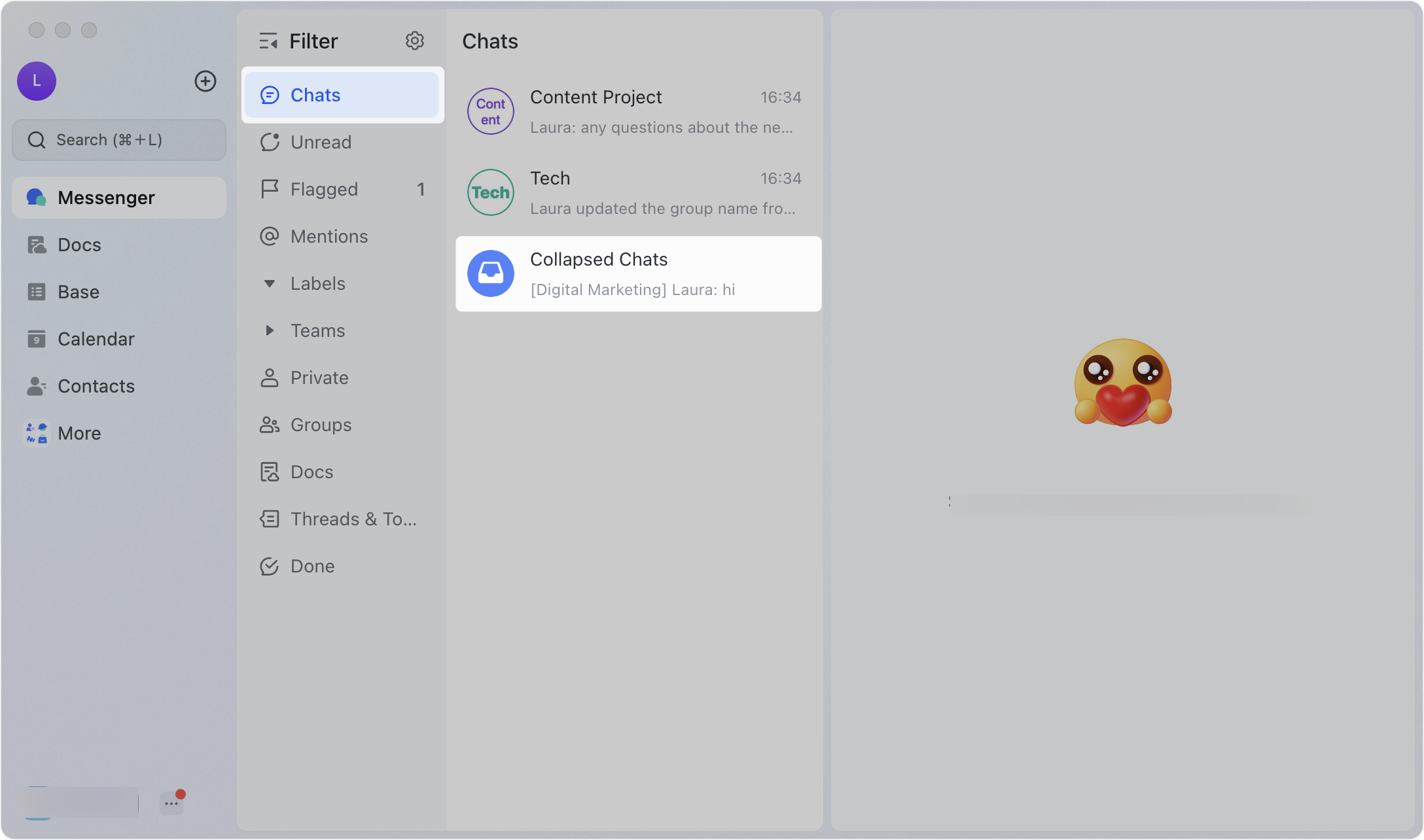Select the Chats filter
This screenshot has width=1424, height=840.
point(342,95)
